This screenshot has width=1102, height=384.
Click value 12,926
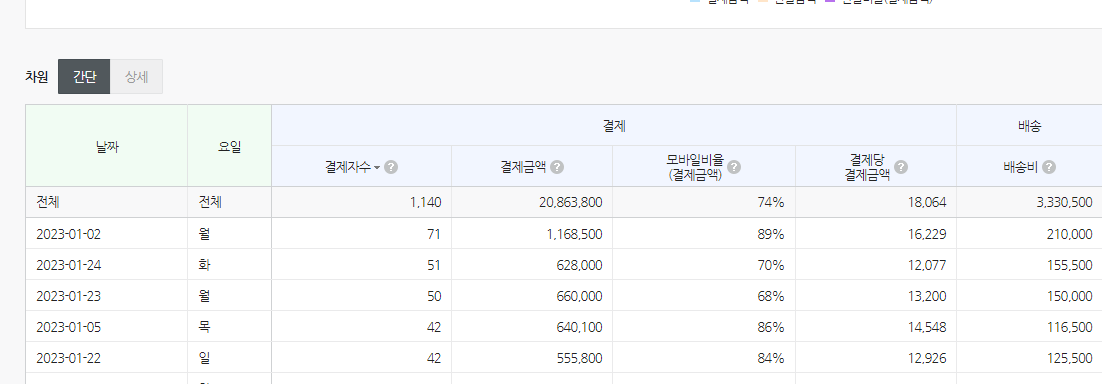928,358
